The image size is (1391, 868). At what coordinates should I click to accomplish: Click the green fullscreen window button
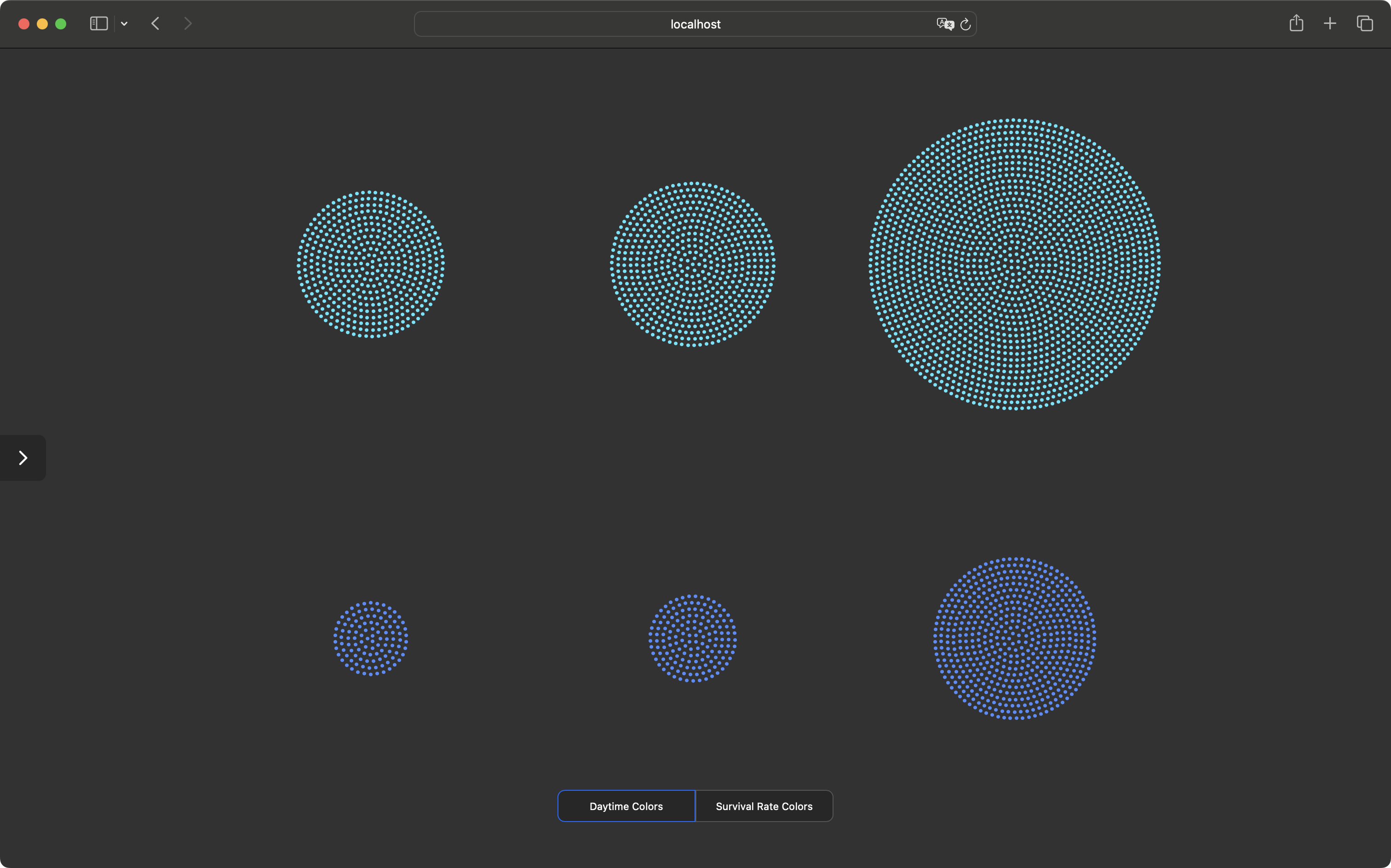pyautogui.click(x=60, y=23)
